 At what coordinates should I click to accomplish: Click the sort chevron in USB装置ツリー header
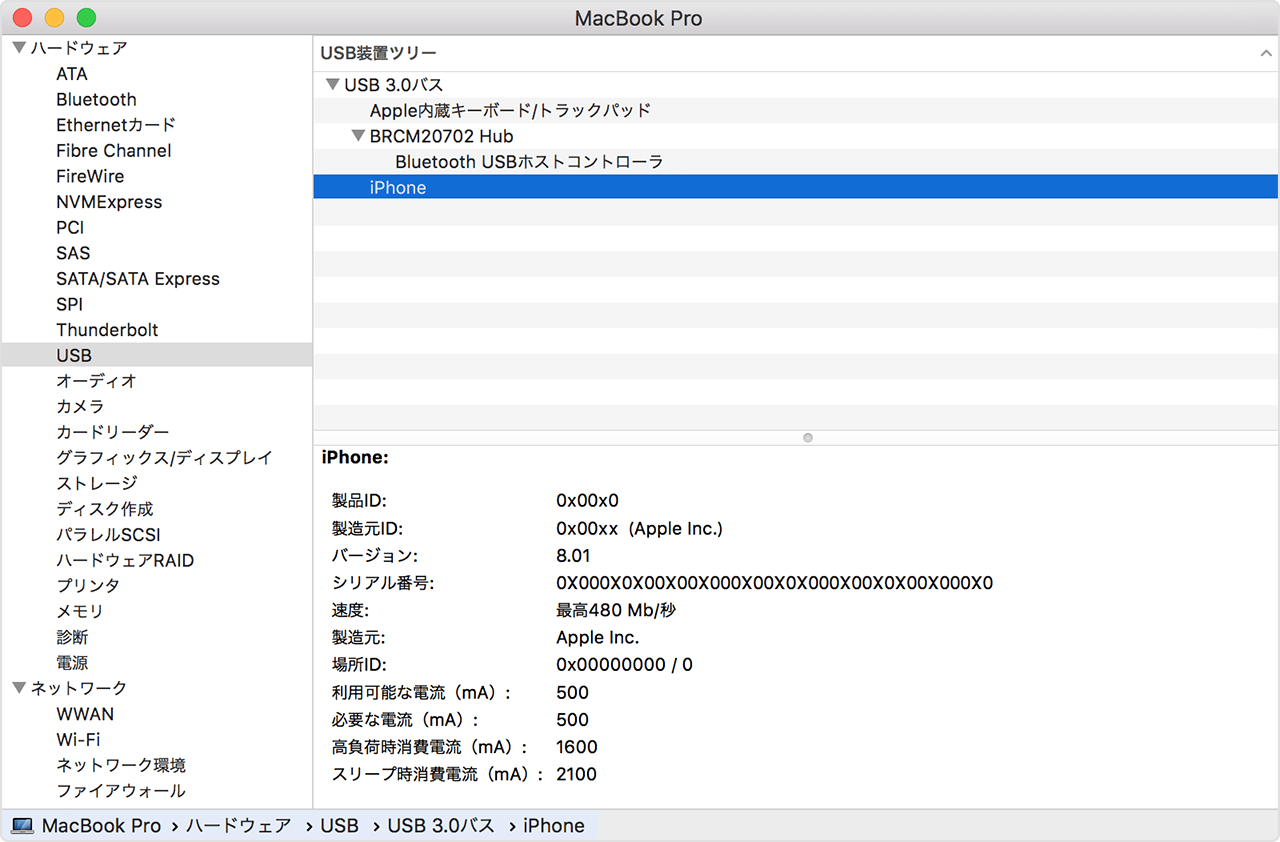[x=1266, y=53]
